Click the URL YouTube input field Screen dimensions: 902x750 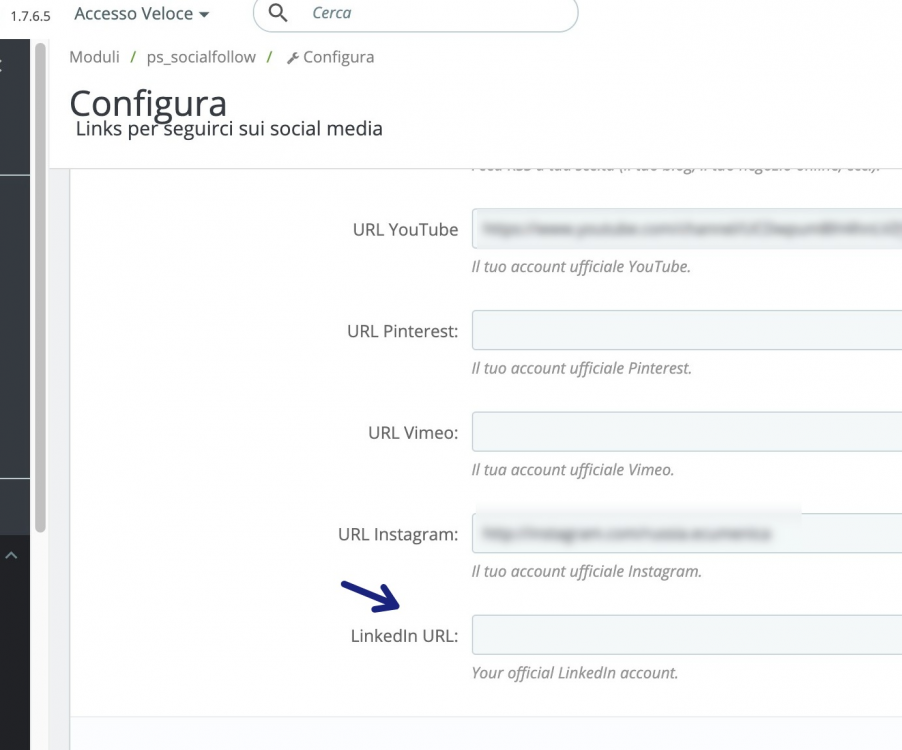(x=687, y=229)
